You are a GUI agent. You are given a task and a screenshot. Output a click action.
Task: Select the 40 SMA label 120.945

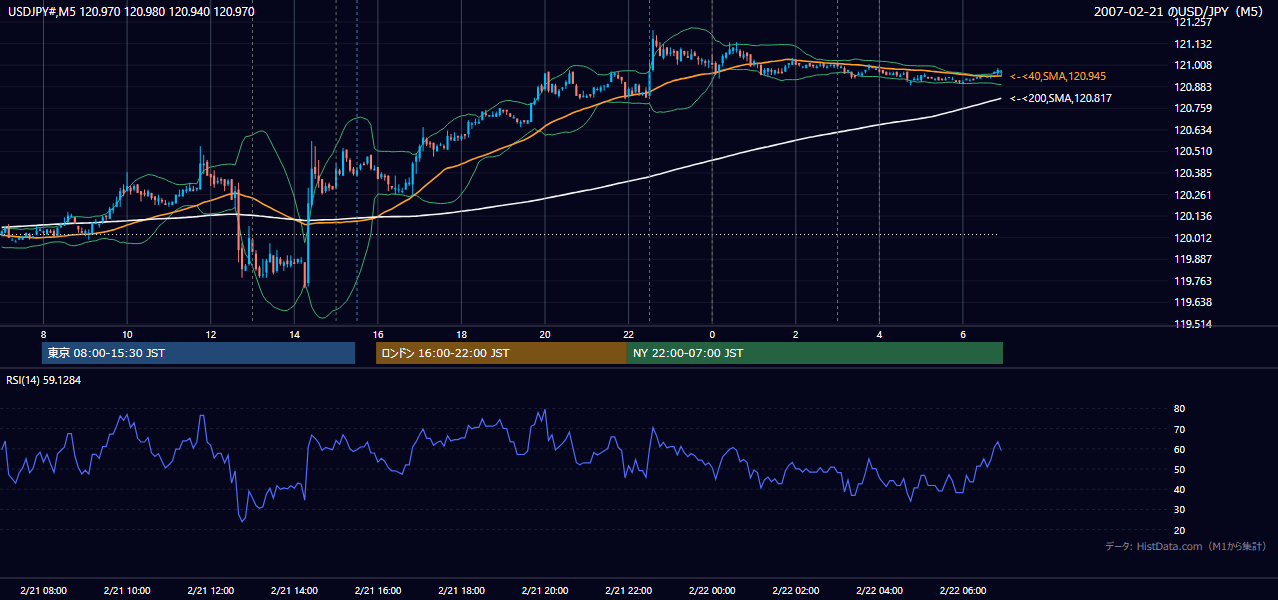pos(1058,76)
